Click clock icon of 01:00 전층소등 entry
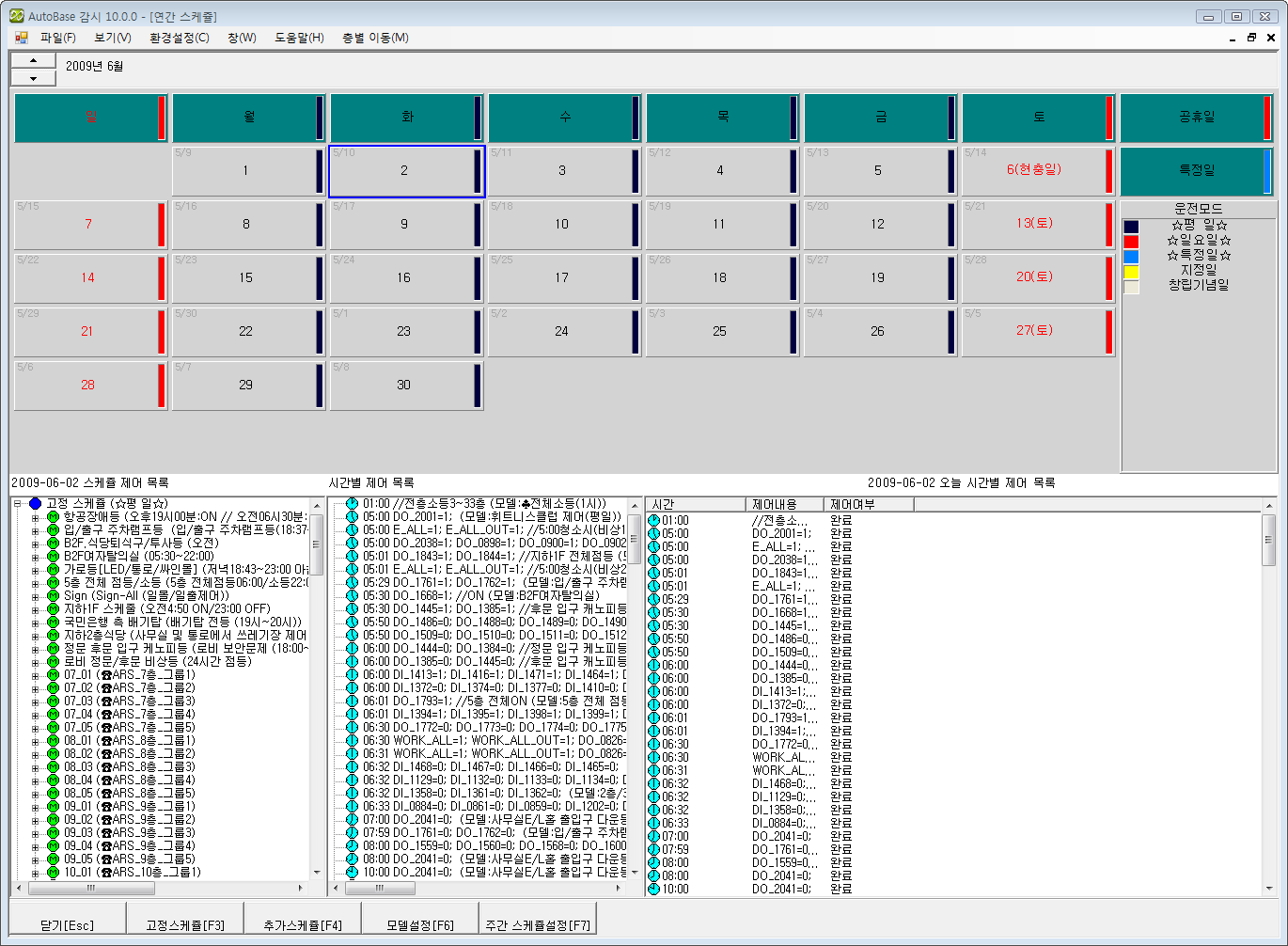Image resolution: width=1288 pixels, height=946 pixels. tap(353, 504)
